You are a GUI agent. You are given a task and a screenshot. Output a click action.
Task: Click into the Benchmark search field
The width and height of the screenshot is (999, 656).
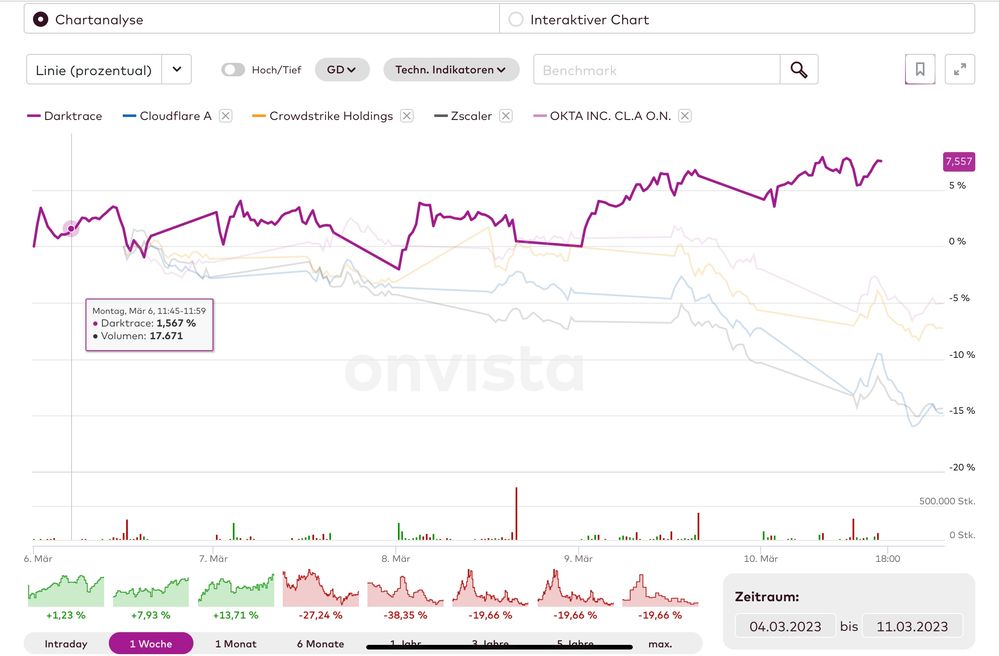(x=656, y=70)
